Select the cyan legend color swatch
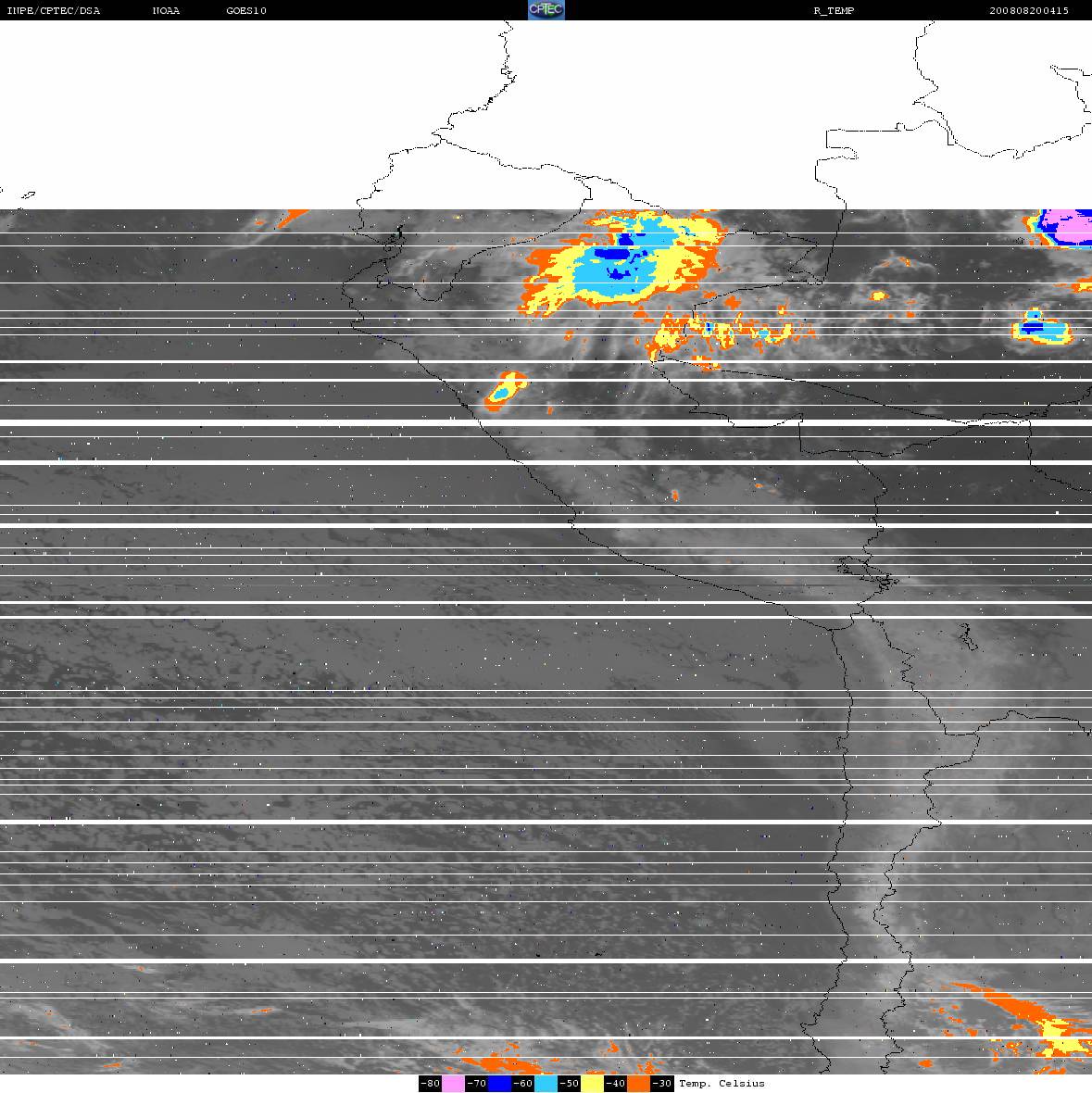The image size is (1092, 1093). [546, 1083]
